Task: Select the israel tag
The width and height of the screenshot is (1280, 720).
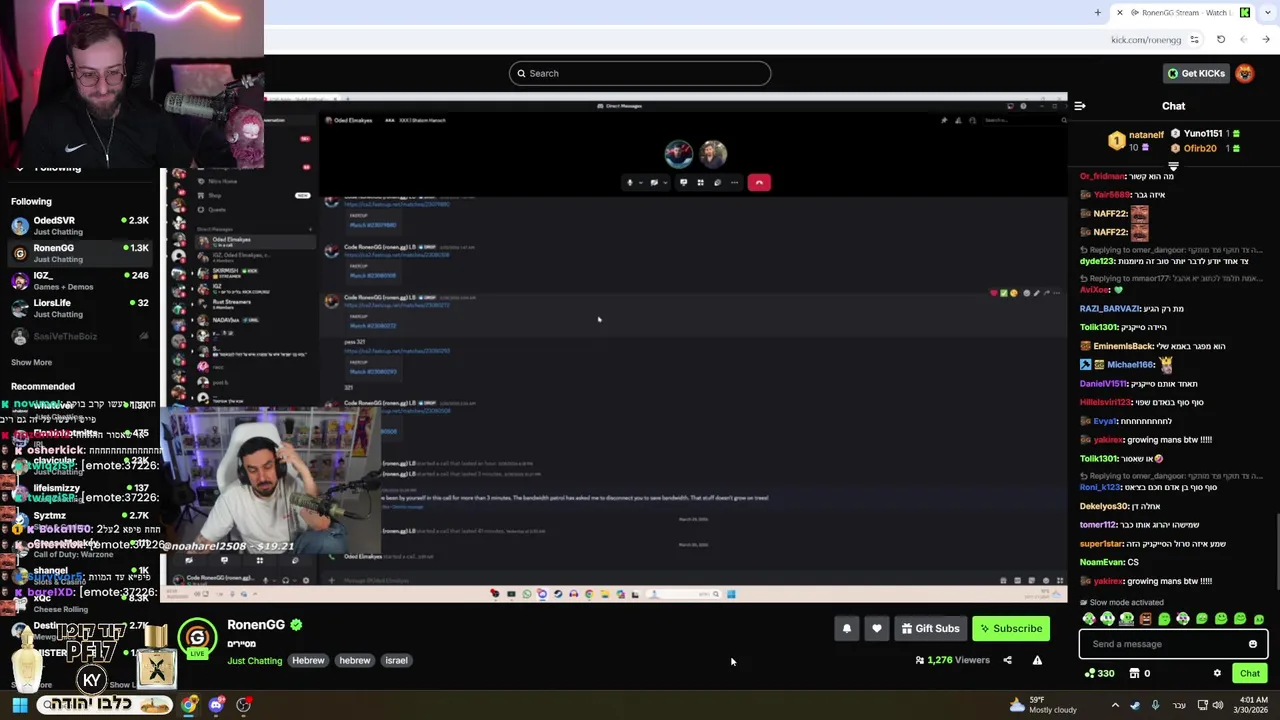Action: 396,661
